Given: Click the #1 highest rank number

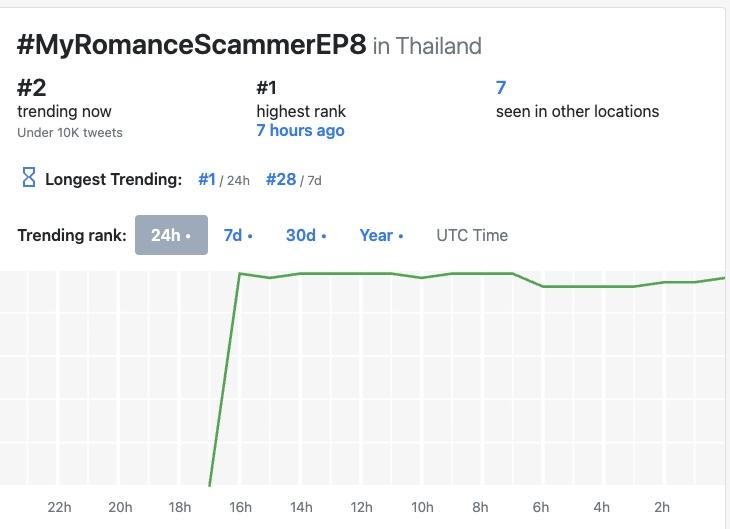Looking at the screenshot, I should pos(267,87).
